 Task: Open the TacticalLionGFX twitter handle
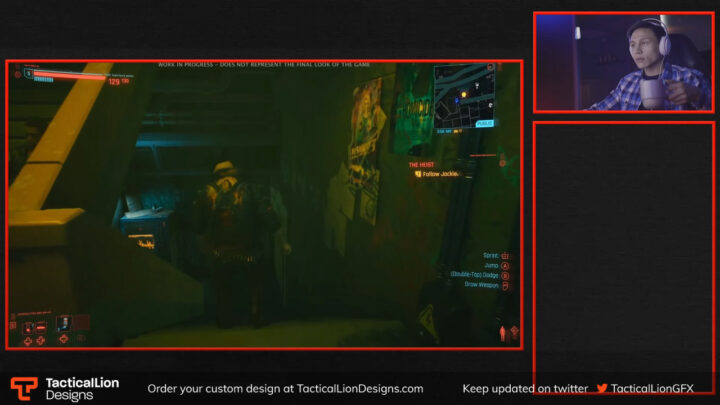(x=652, y=388)
